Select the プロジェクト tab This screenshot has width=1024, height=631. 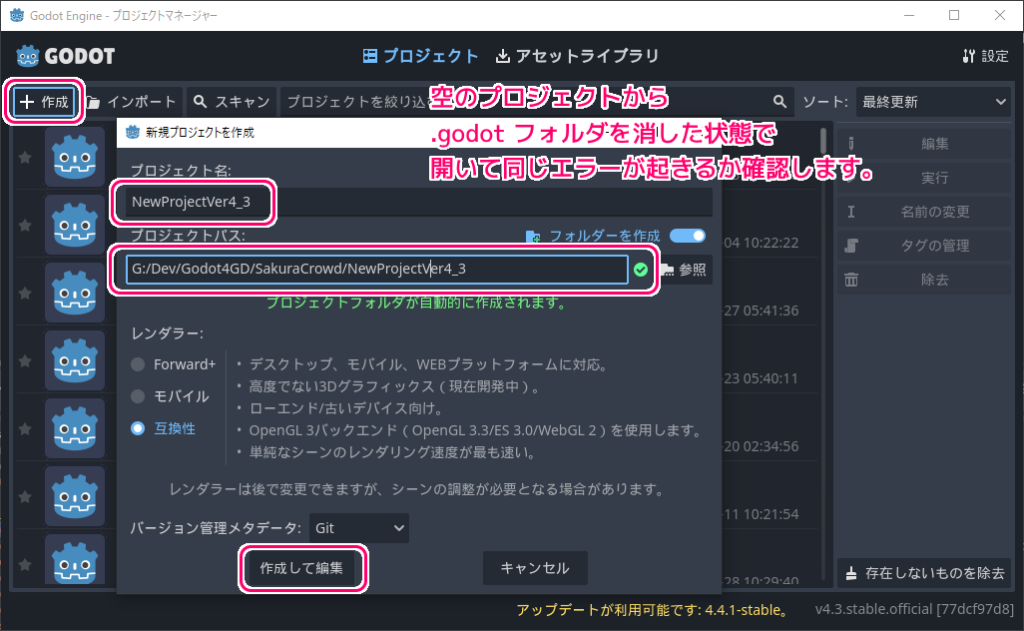tap(419, 57)
